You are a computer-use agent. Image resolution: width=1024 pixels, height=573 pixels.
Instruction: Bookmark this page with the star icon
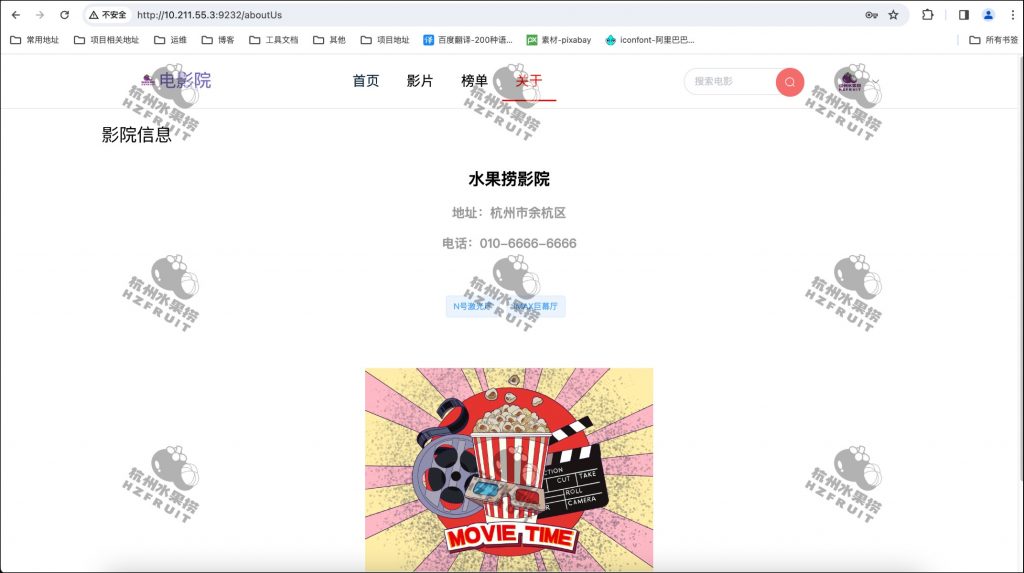893,14
